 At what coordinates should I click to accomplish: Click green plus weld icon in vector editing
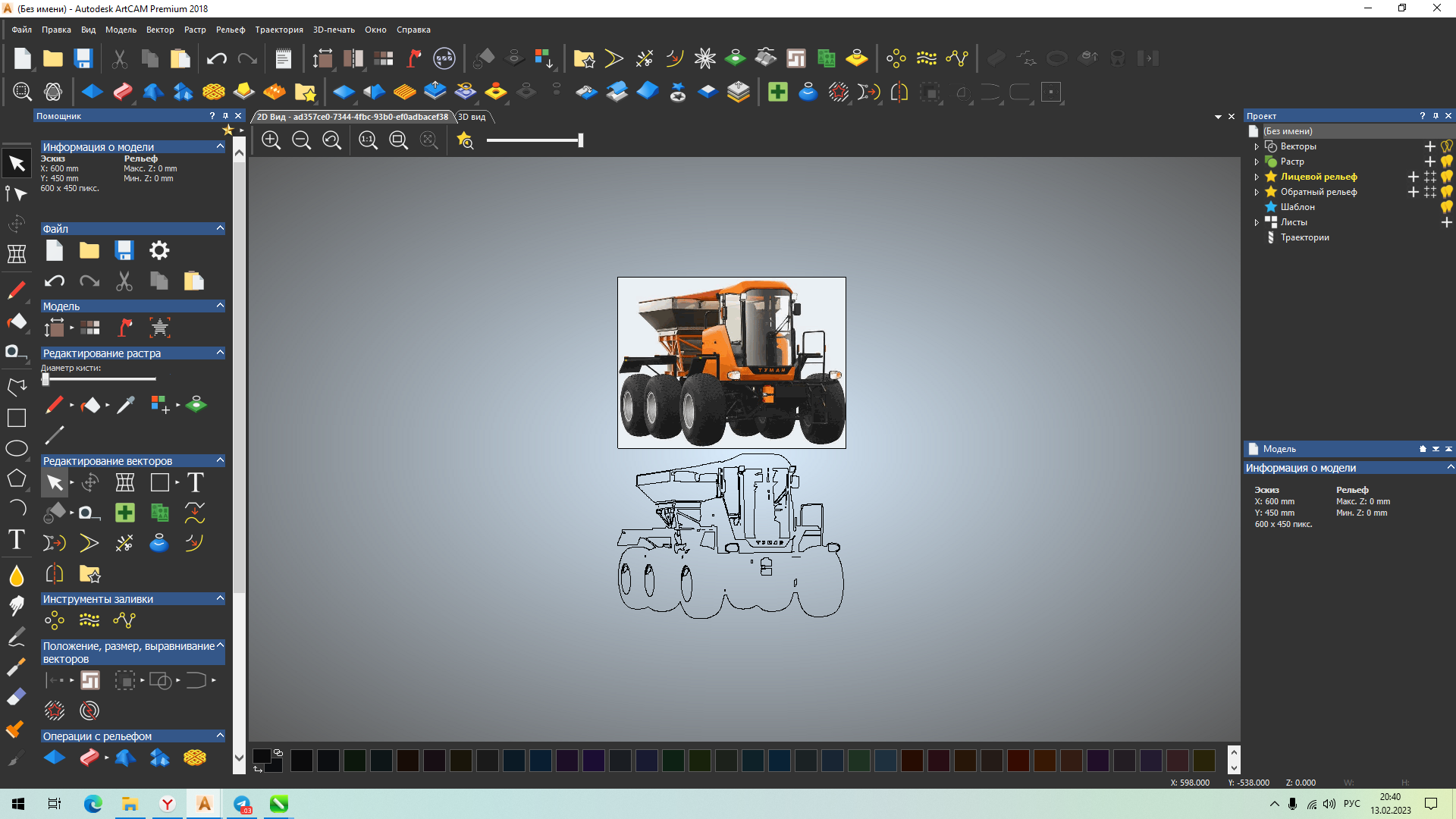[x=125, y=513]
